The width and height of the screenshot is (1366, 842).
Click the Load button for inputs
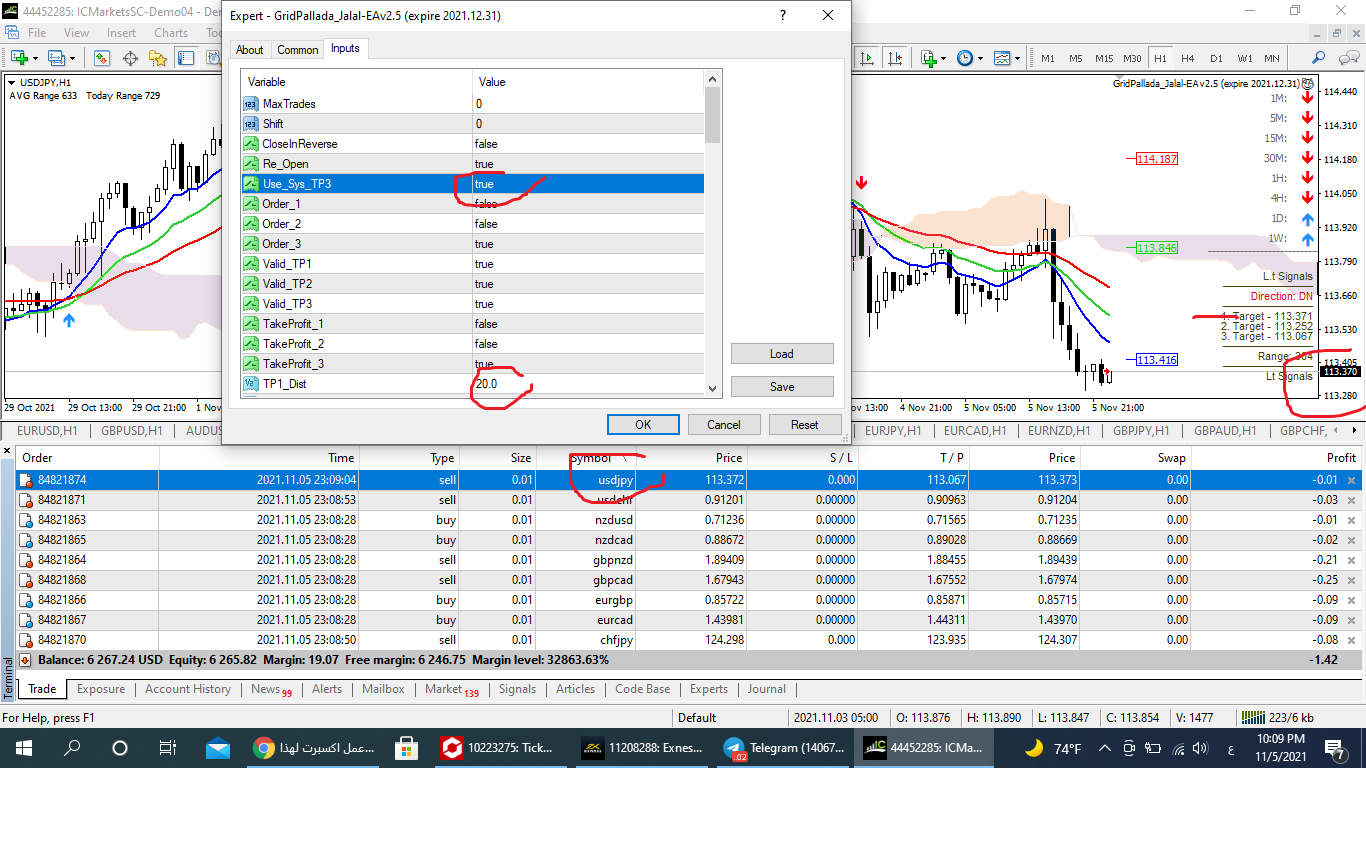pos(781,354)
